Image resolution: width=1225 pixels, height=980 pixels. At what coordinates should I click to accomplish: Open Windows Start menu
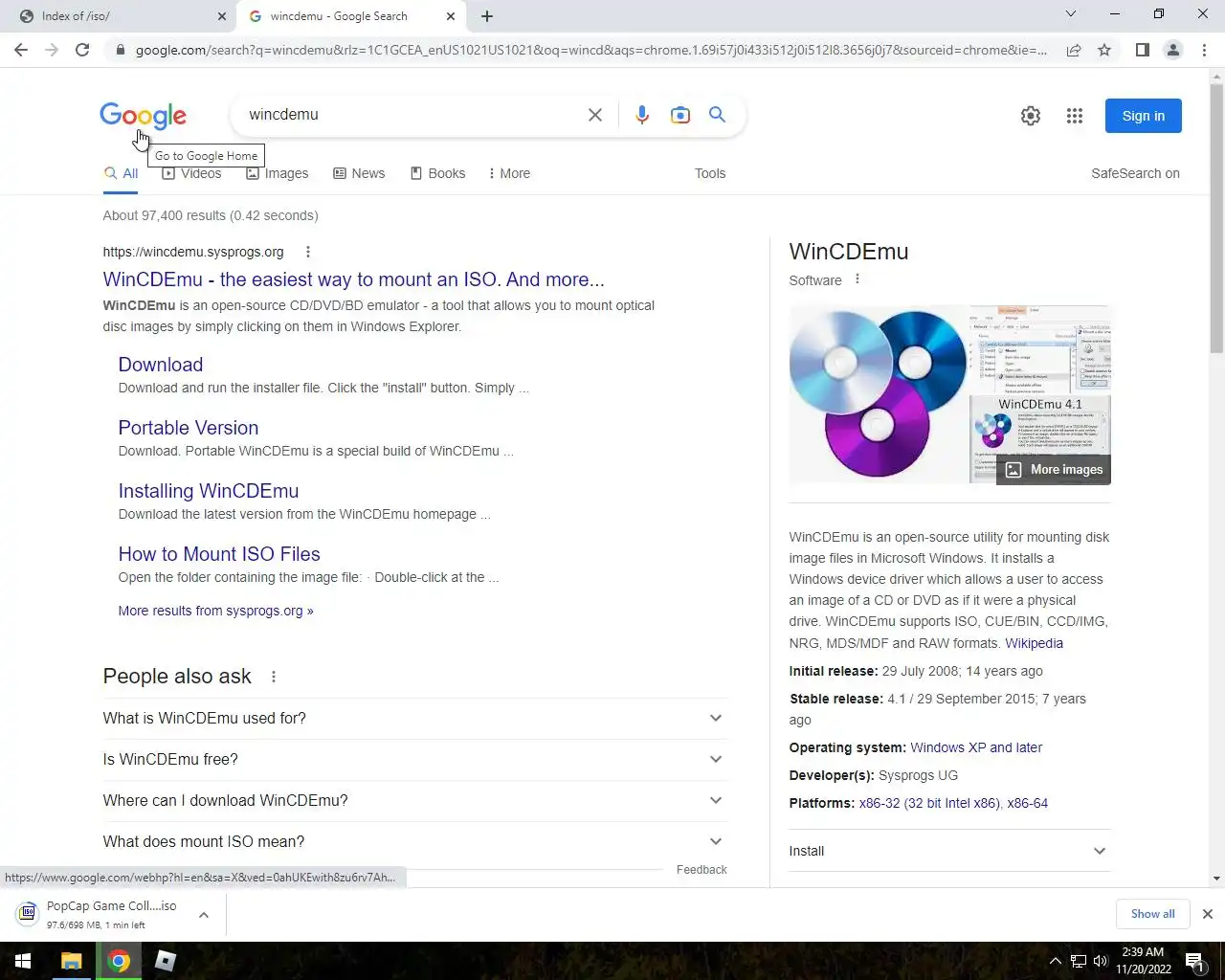(x=23, y=961)
